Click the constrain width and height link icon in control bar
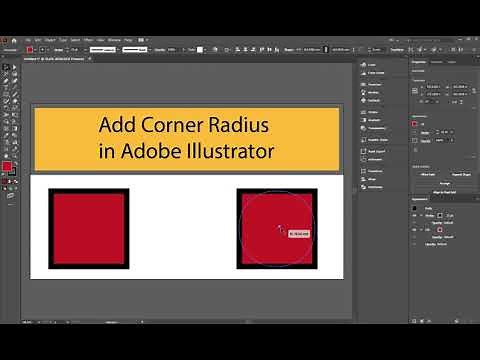480x360 pixels. [326, 50]
